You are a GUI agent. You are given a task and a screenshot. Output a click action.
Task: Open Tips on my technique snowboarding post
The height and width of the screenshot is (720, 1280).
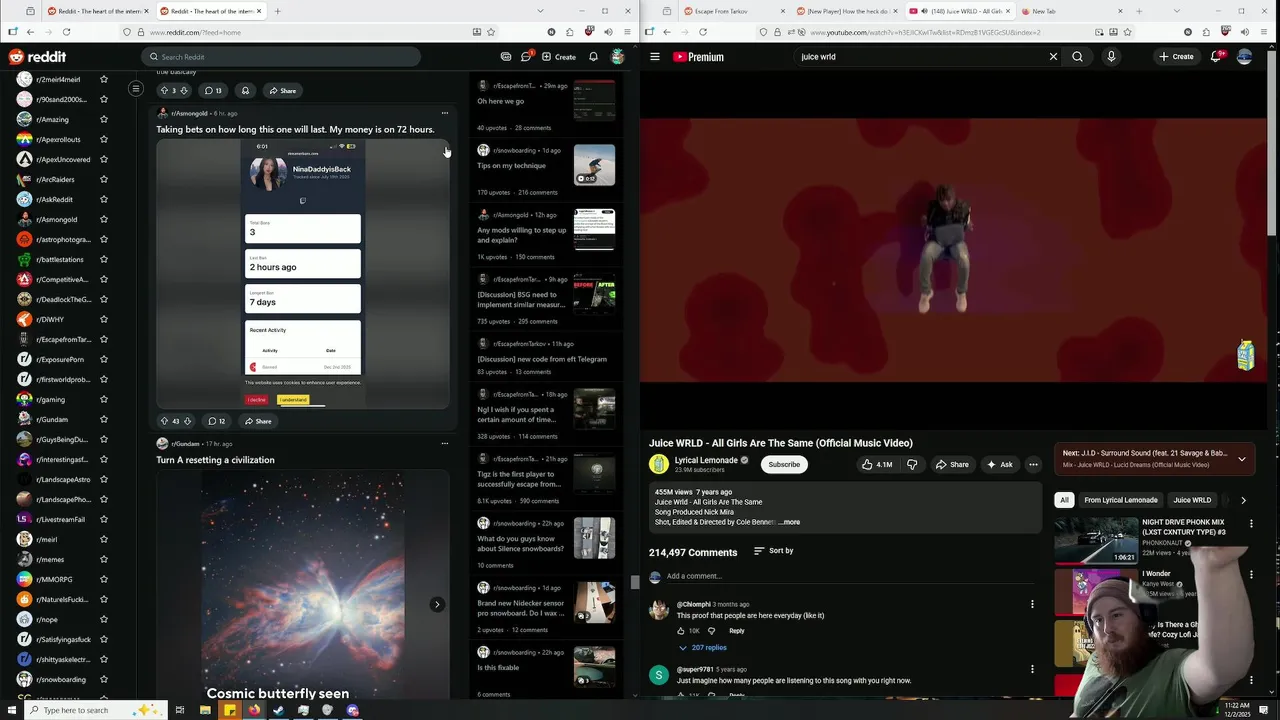(x=511, y=166)
